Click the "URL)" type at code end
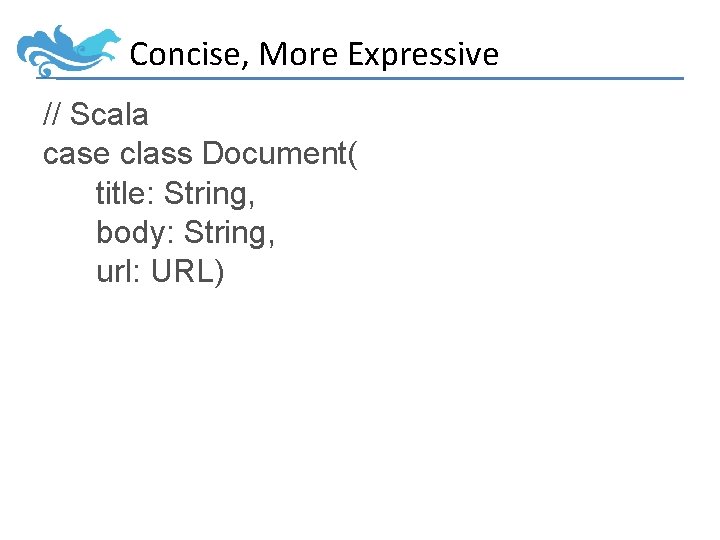Screen dimensions: 720x540 (188, 271)
